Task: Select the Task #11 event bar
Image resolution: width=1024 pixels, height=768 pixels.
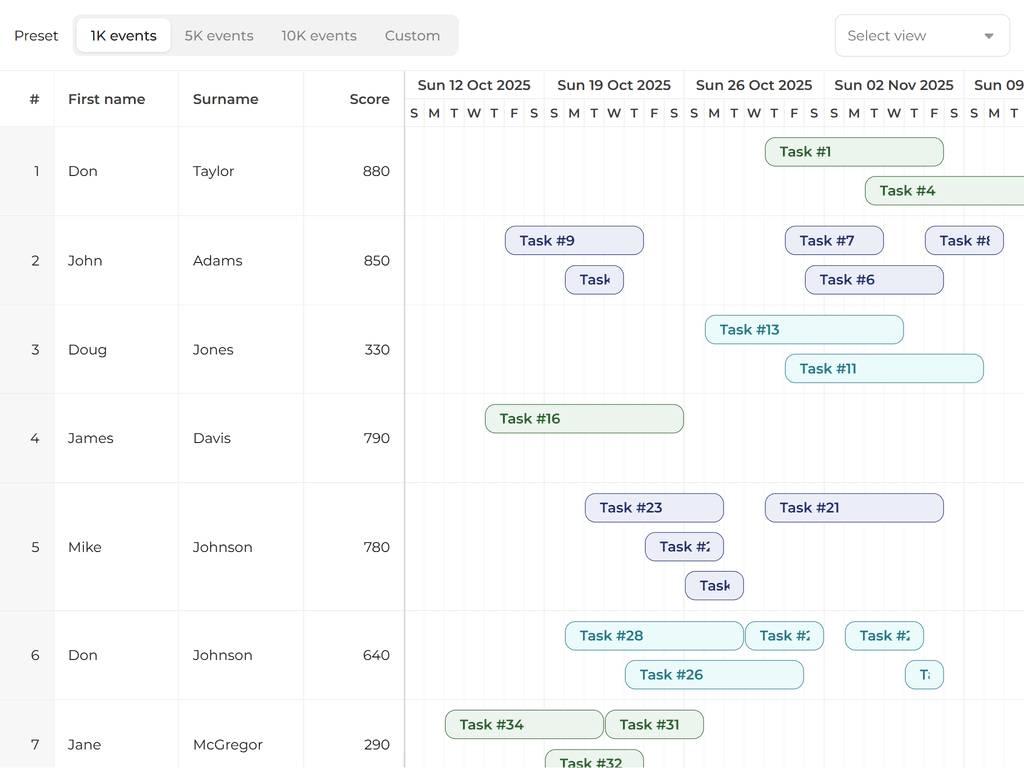Action: tap(883, 368)
